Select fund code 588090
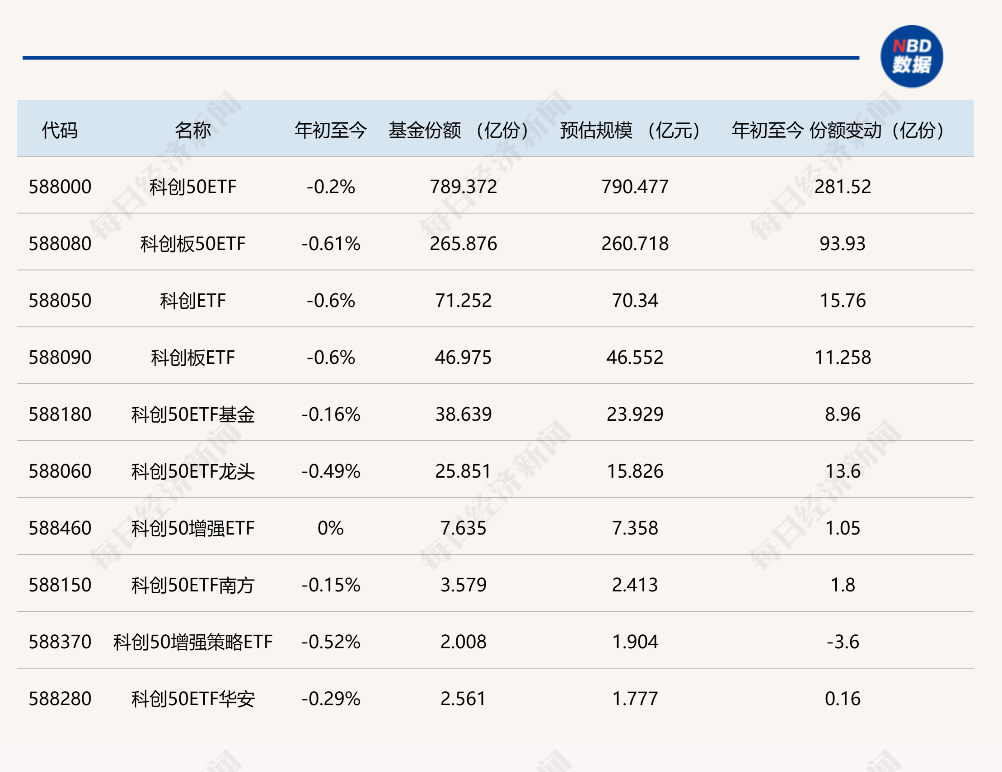Viewport: 1002px width, 772px height. tap(60, 358)
